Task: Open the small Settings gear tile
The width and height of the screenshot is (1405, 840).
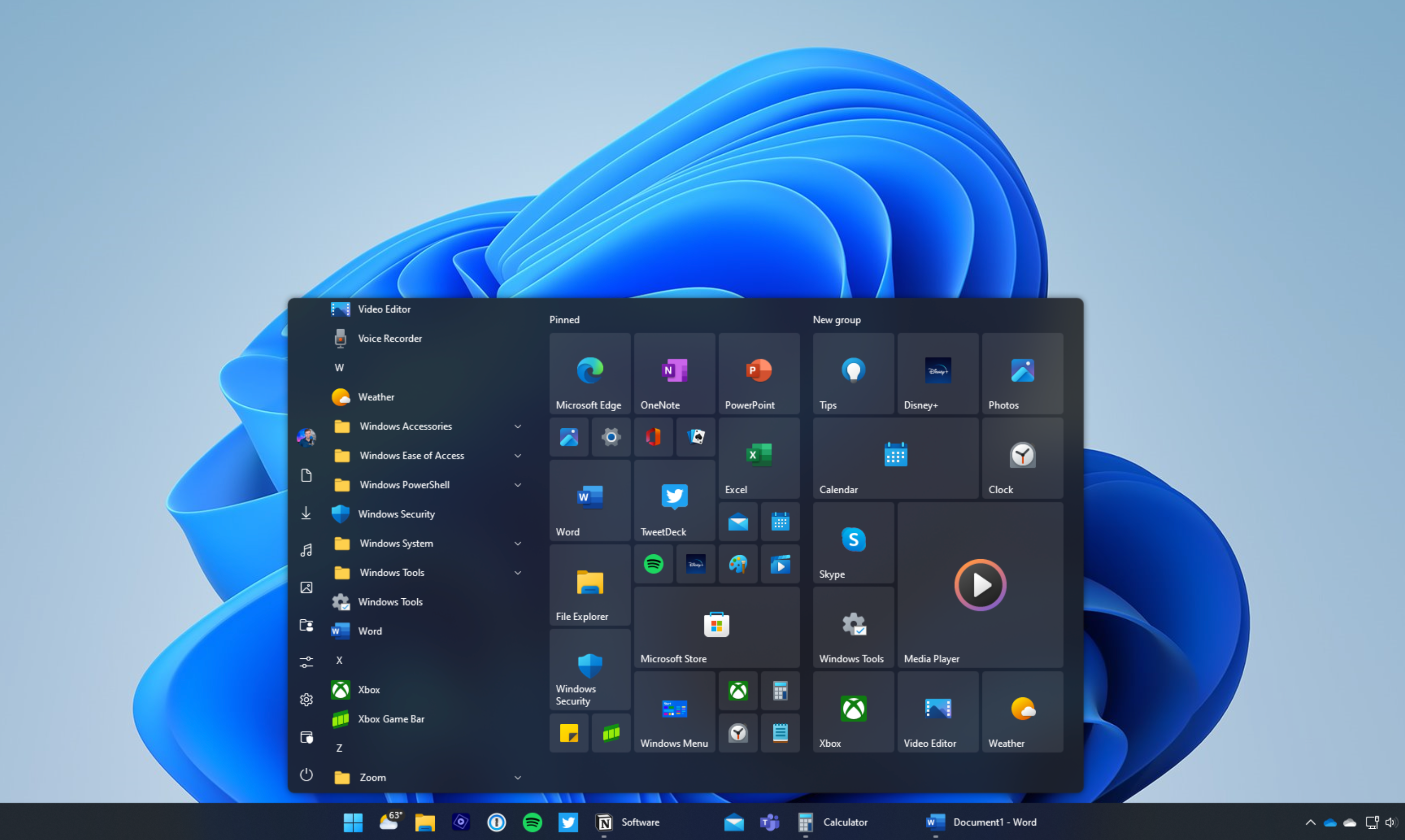Action: pyautogui.click(x=611, y=437)
